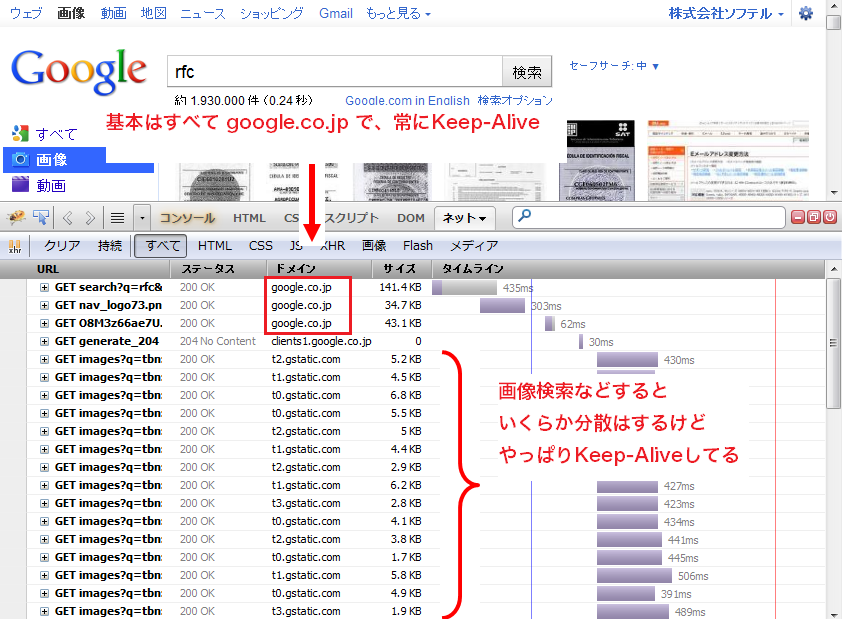
Task: Open the Google settings gear icon
Action: (805, 13)
